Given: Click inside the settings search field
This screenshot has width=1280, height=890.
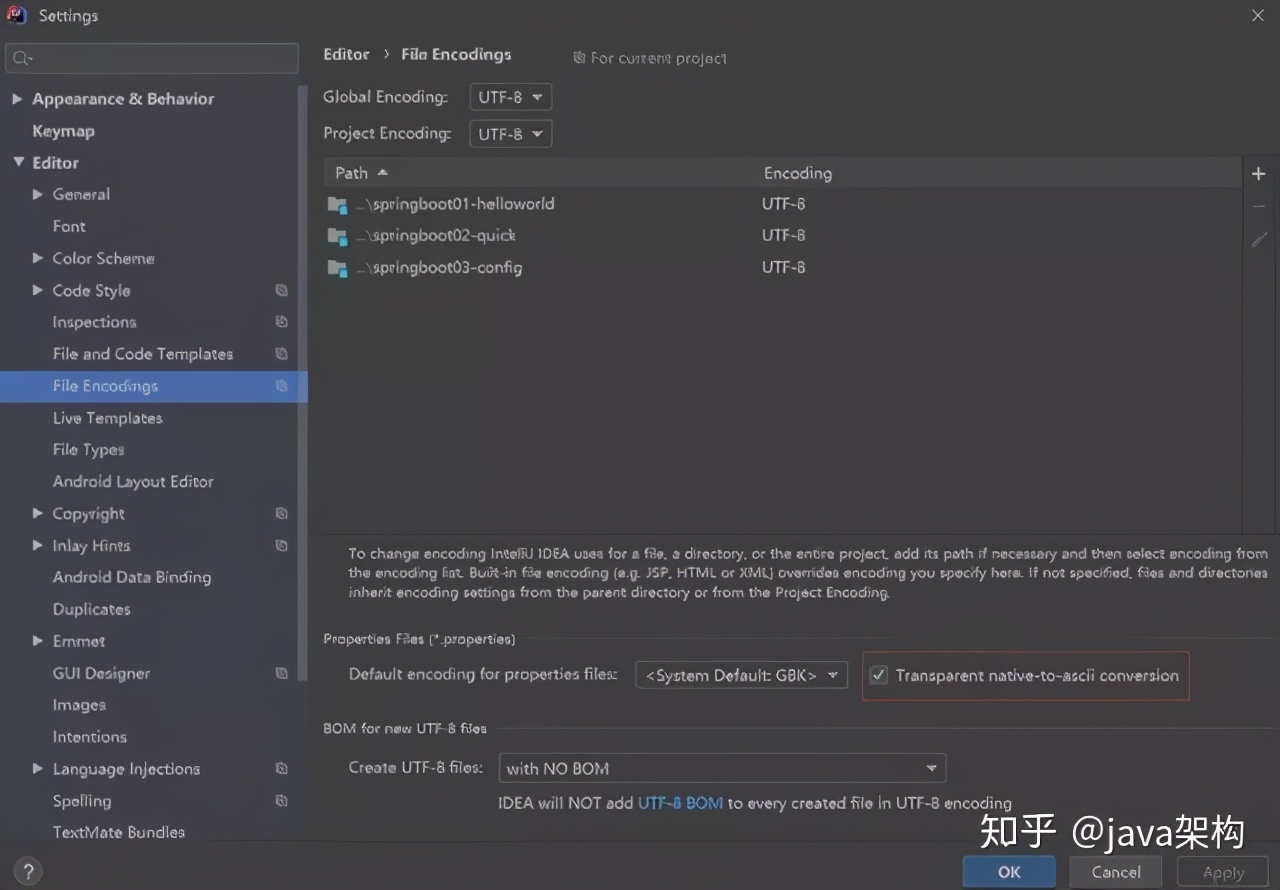Looking at the screenshot, I should click(x=150, y=59).
